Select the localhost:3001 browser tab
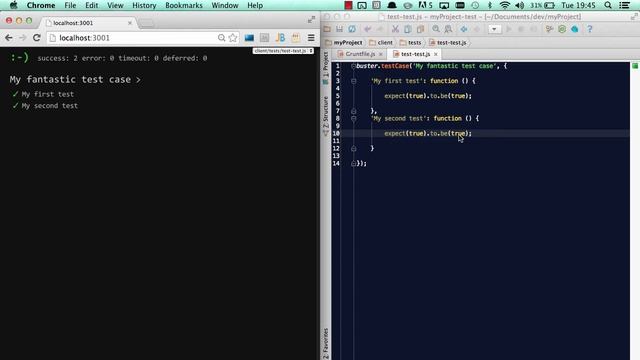The height and width of the screenshot is (360, 640). (90, 23)
